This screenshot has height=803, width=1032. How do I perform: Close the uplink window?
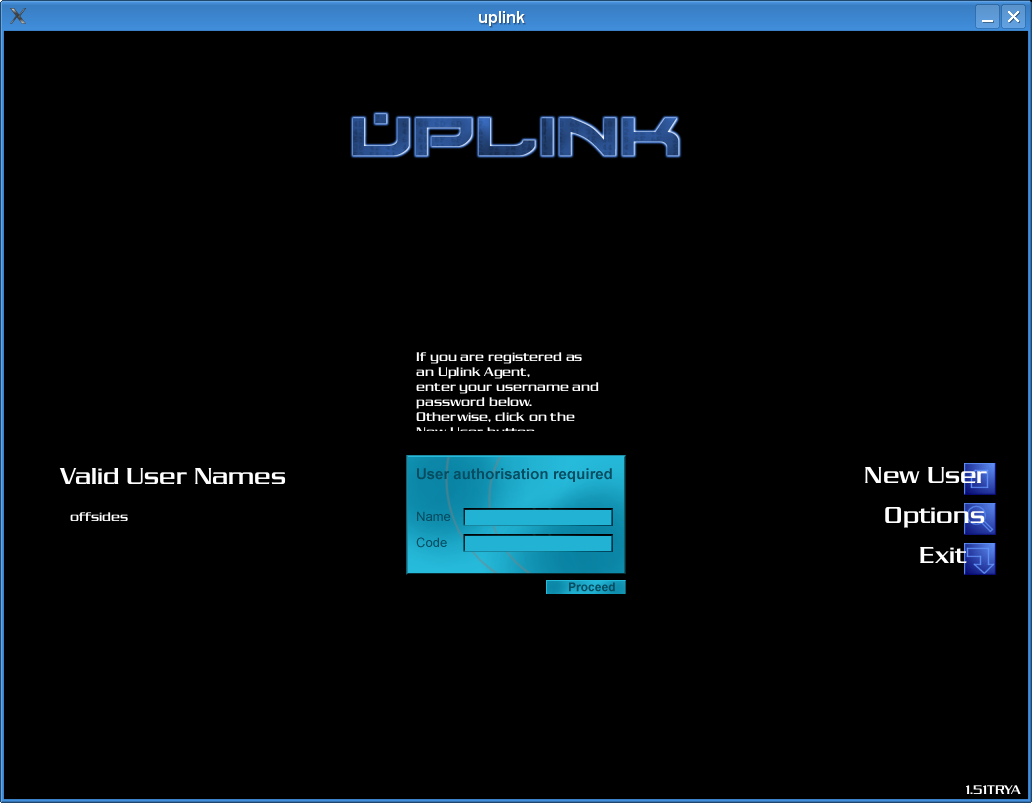coord(1014,16)
